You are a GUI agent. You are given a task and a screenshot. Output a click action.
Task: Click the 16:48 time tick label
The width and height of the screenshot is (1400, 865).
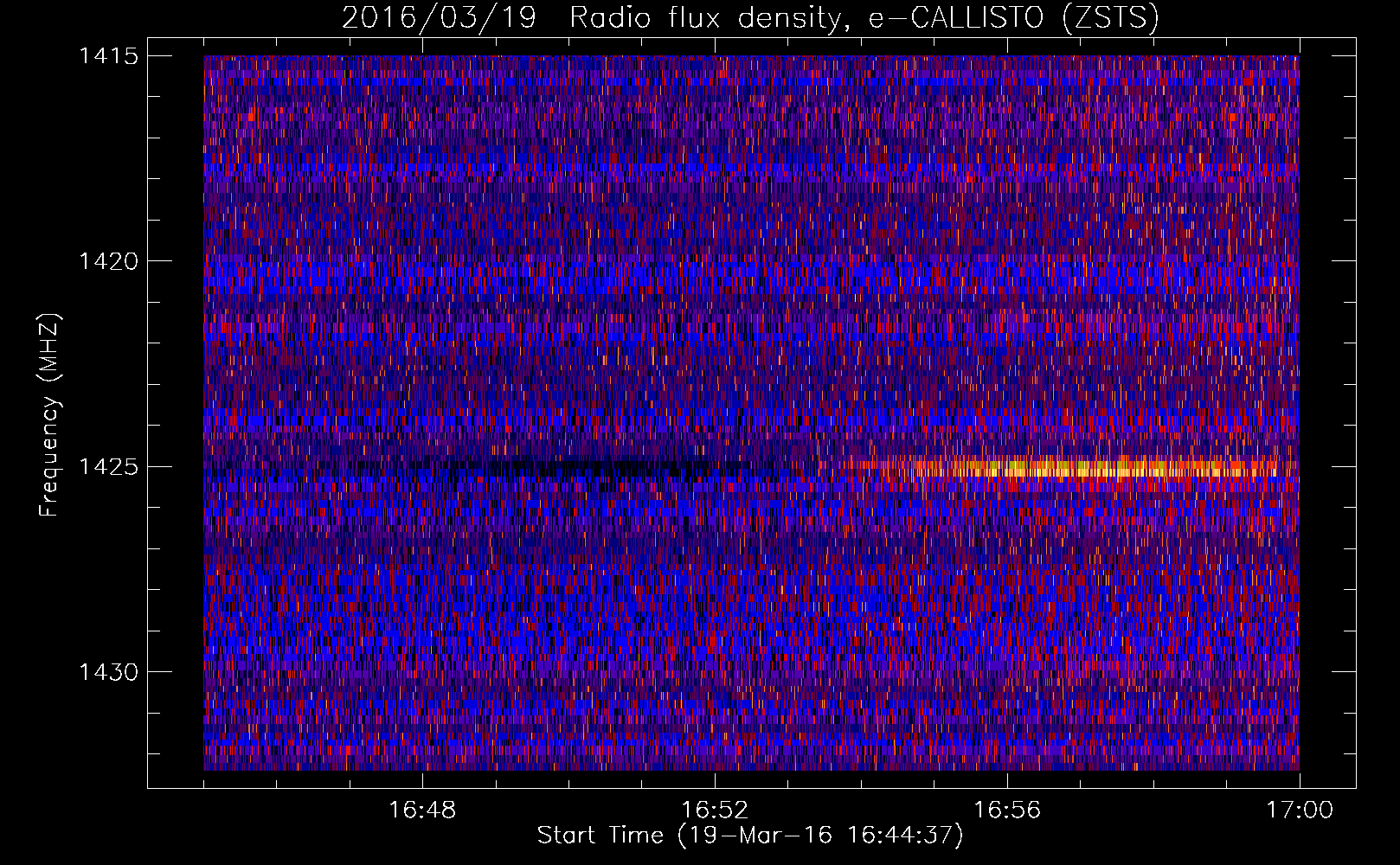pyautogui.click(x=422, y=811)
